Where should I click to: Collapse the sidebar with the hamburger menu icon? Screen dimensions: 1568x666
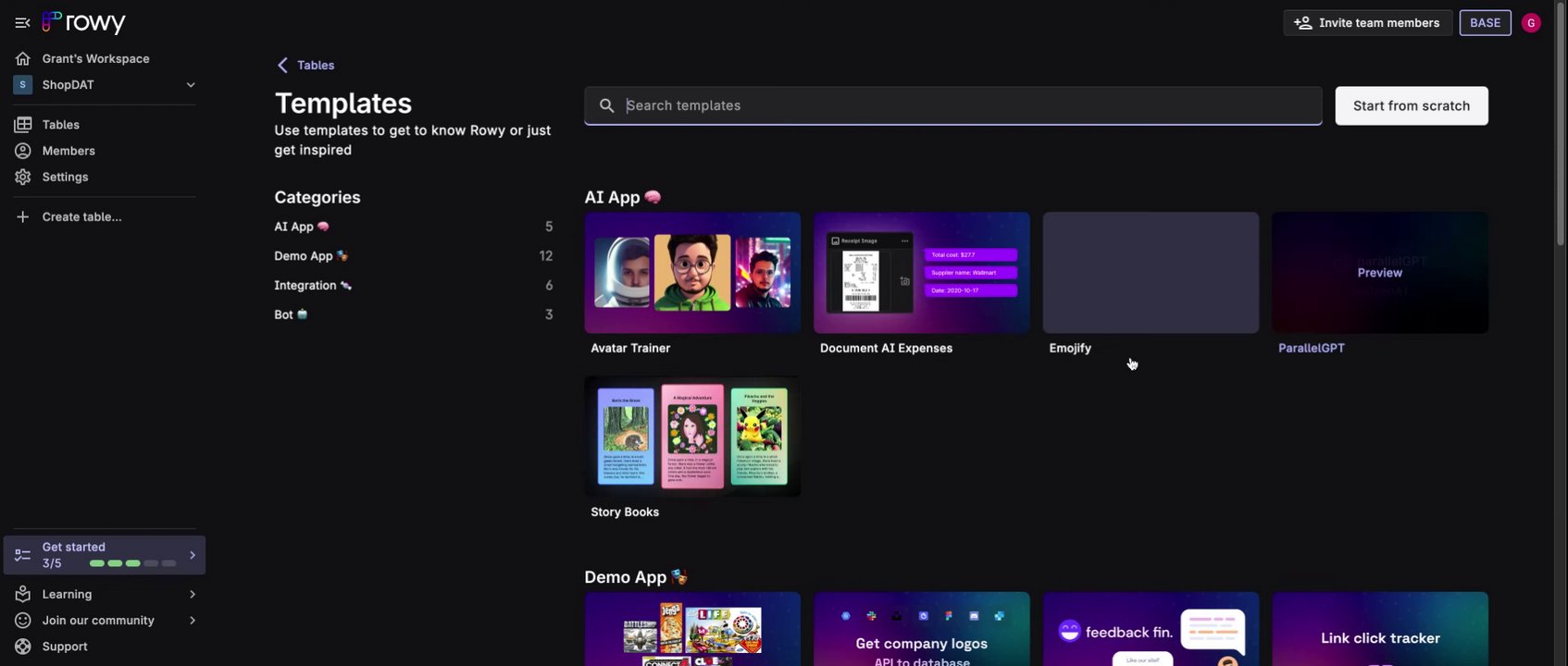(x=22, y=22)
